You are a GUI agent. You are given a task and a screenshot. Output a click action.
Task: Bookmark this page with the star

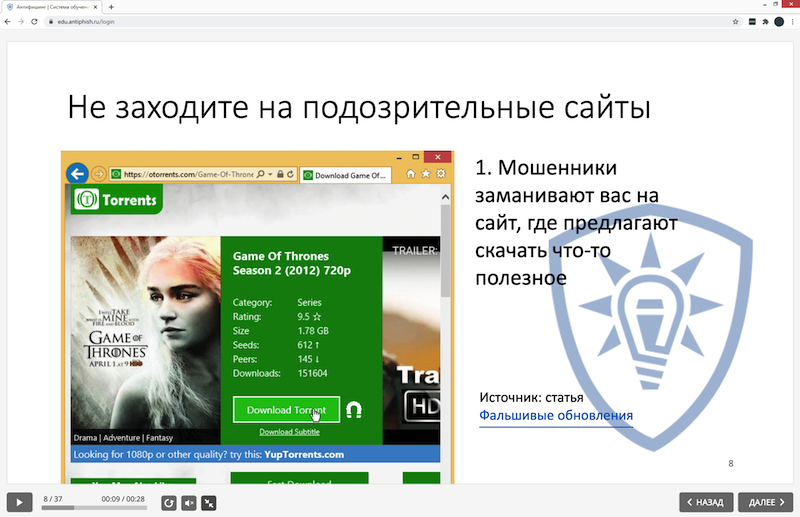pyautogui.click(x=735, y=21)
